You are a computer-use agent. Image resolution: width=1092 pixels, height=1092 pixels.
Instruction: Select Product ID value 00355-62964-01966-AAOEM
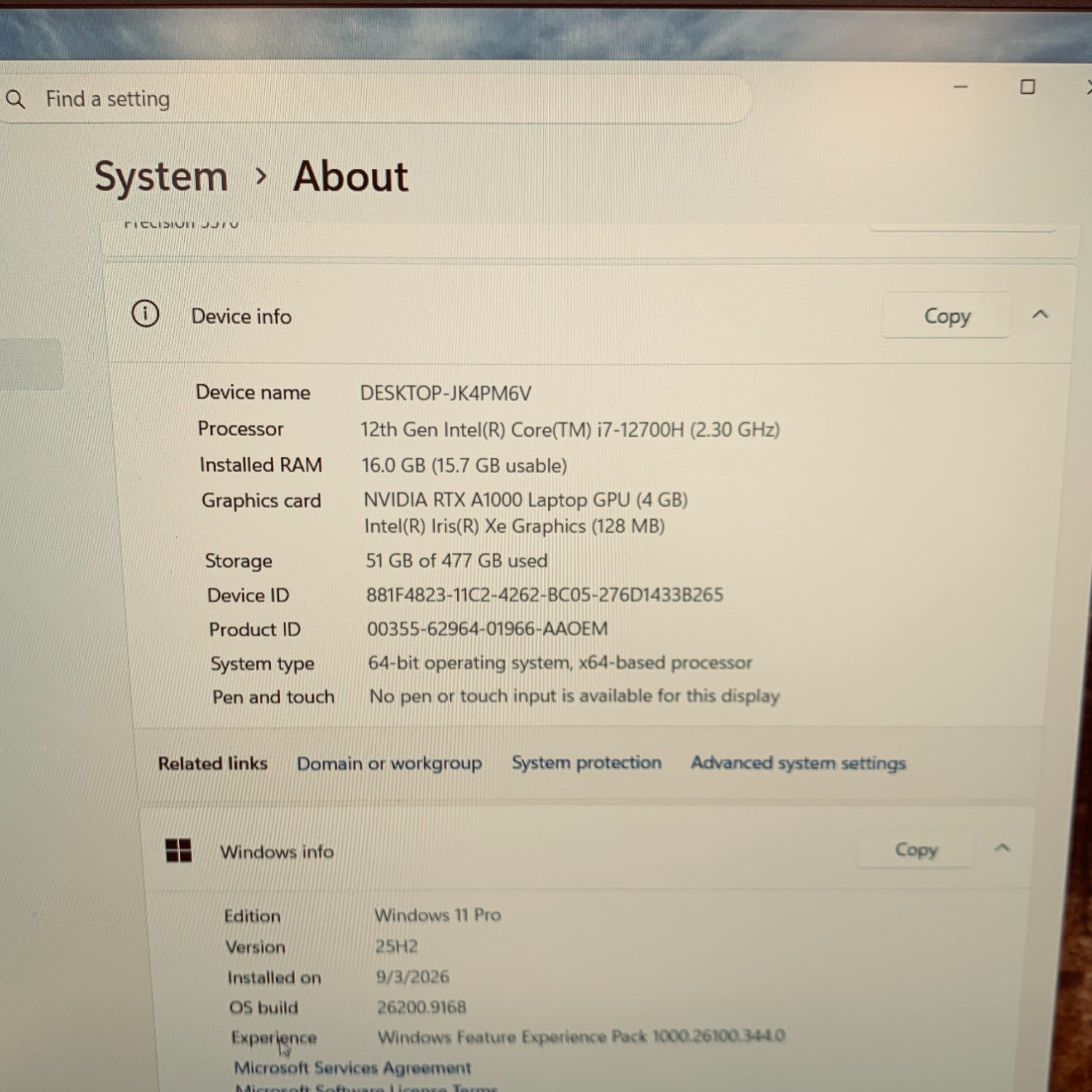click(487, 628)
